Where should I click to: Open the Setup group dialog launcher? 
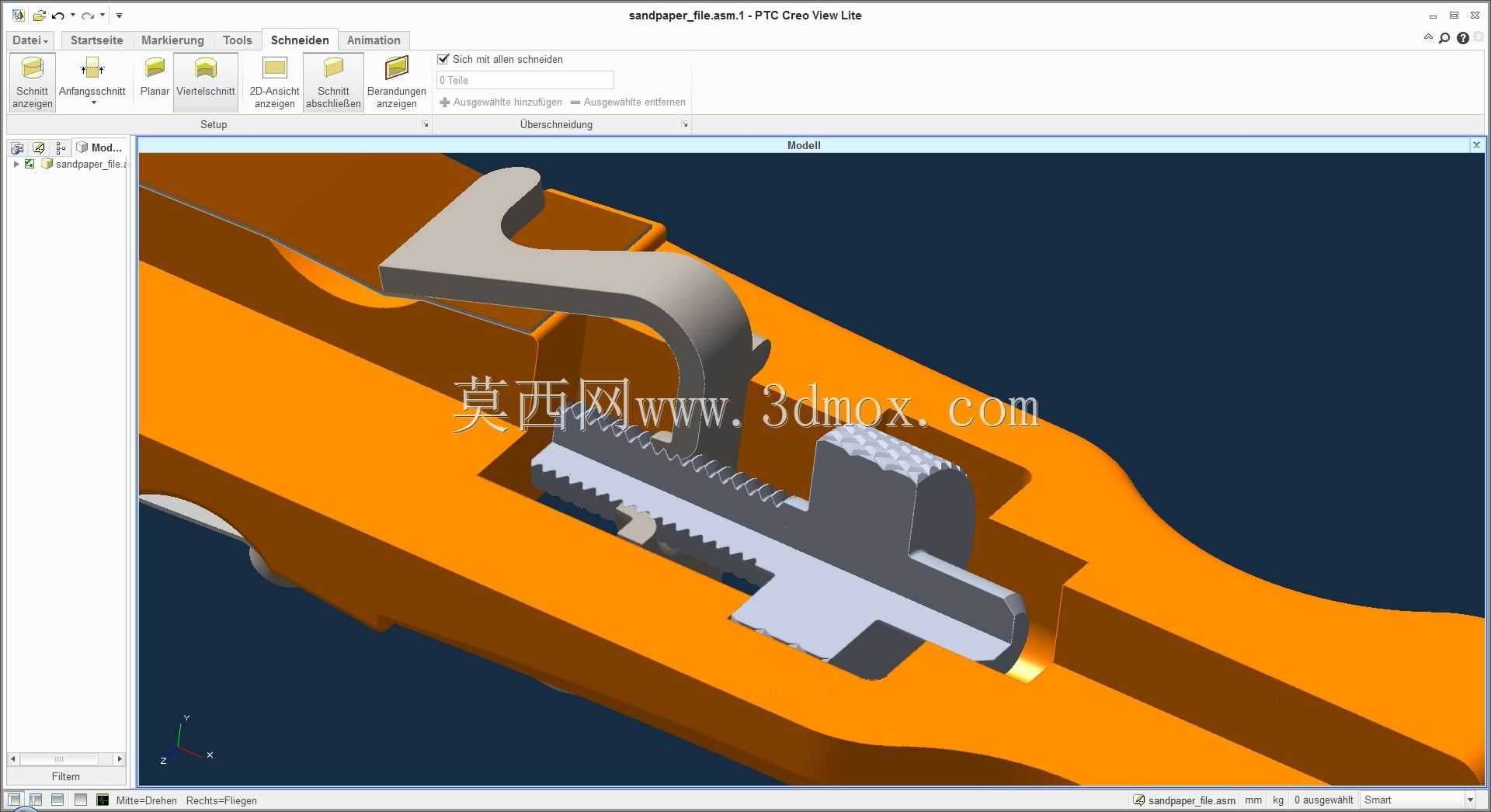click(x=426, y=124)
